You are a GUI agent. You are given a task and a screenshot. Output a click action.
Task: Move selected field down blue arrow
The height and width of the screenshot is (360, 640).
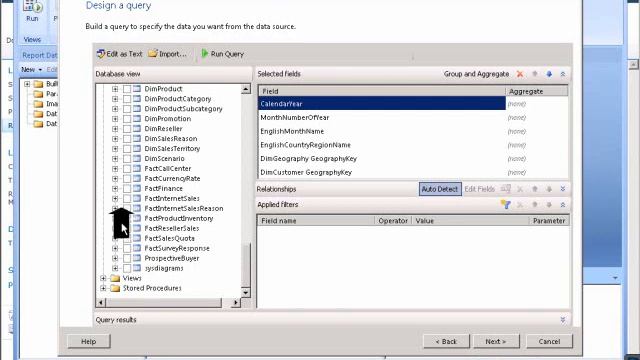(x=549, y=74)
